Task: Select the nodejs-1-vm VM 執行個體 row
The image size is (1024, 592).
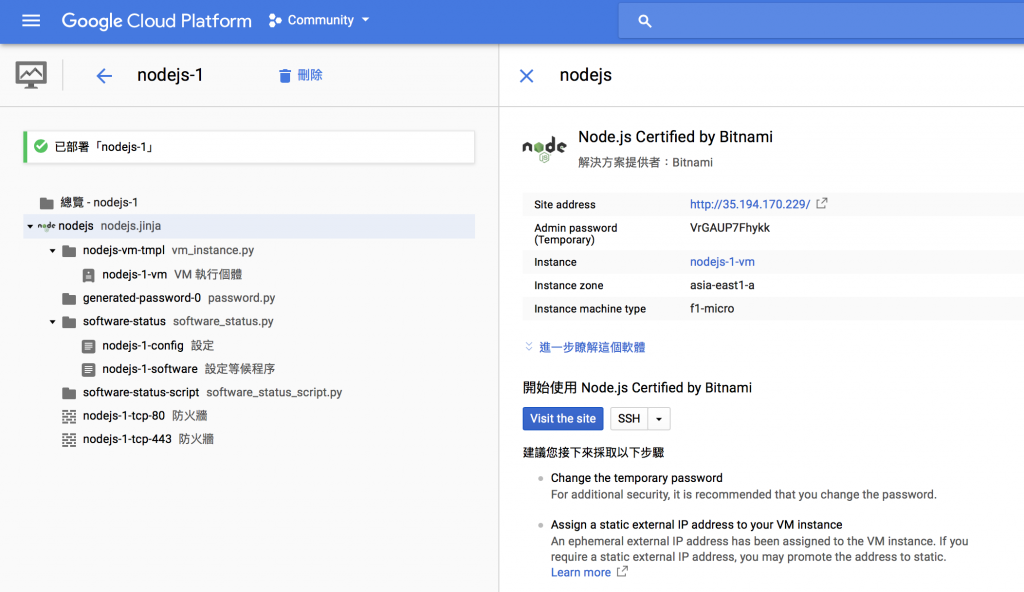Action: (249, 274)
